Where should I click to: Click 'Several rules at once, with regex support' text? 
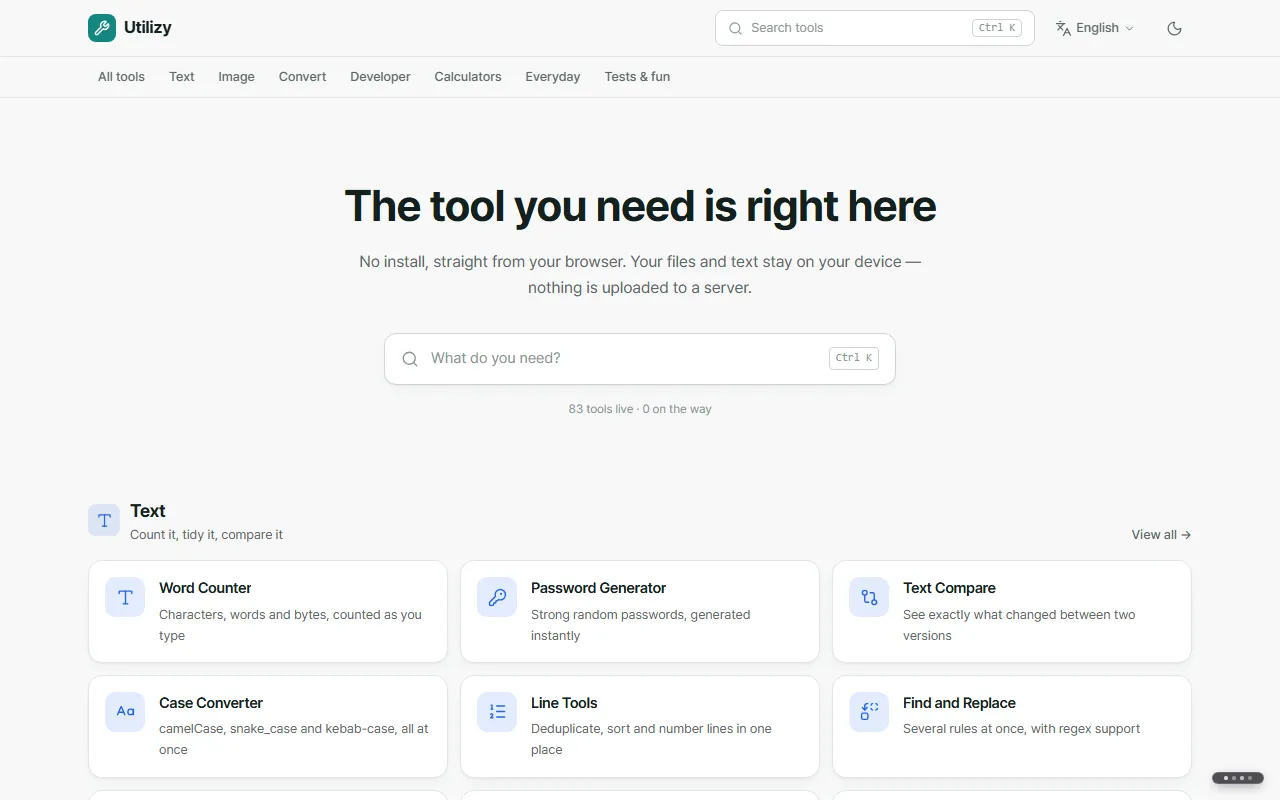1021,729
